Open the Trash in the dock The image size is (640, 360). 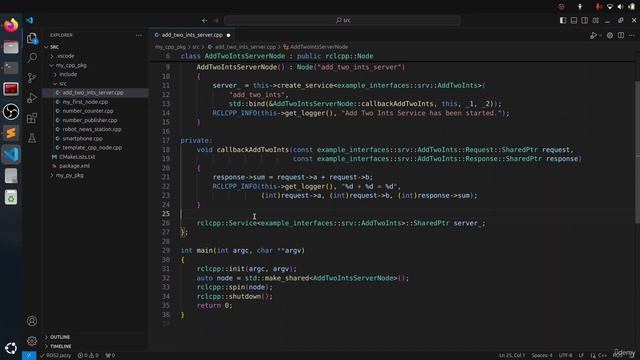pyautogui.click(x=11, y=197)
